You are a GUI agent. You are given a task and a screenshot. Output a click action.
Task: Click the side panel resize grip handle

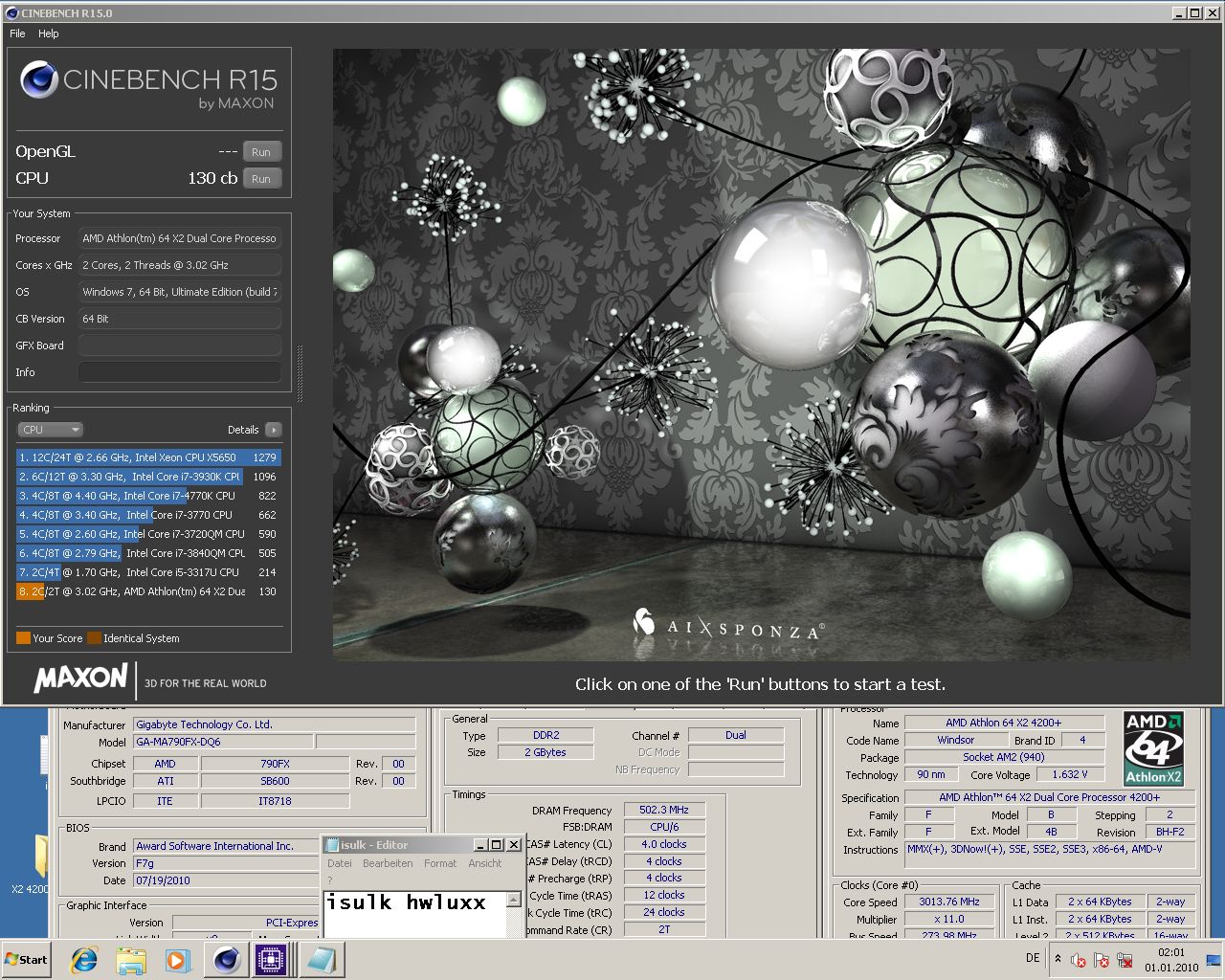point(300,373)
